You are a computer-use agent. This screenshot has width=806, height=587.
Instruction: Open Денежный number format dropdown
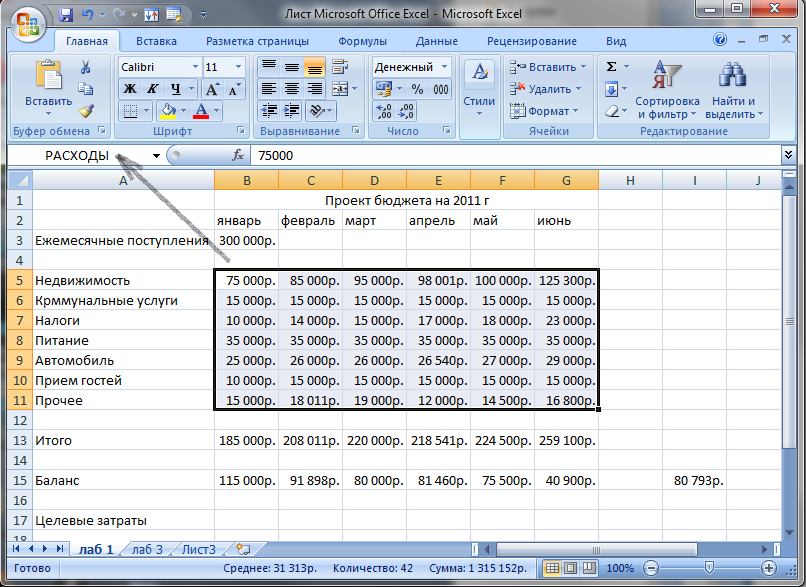pyautogui.click(x=445, y=67)
